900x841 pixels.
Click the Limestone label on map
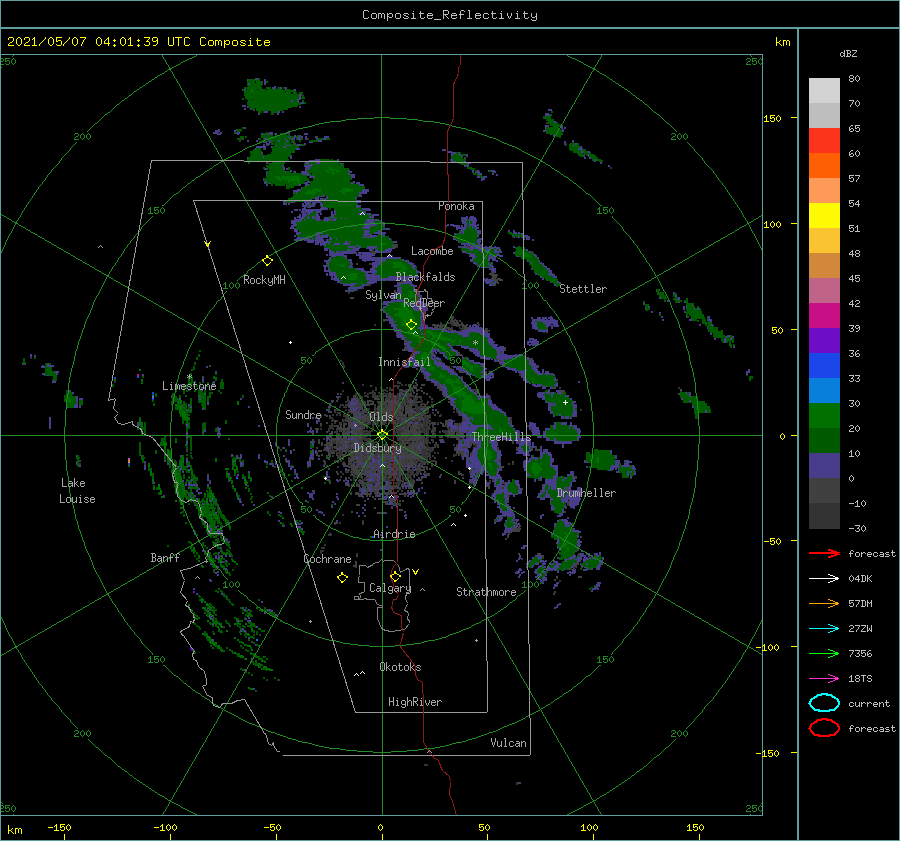(x=189, y=386)
